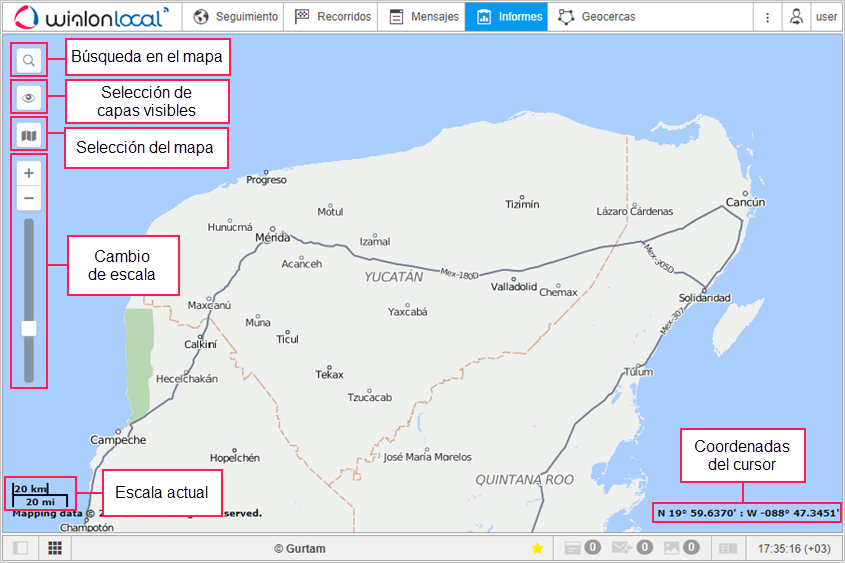Image resolution: width=845 pixels, height=563 pixels.
Task: Open the user account menu
Action: pos(826,17)
